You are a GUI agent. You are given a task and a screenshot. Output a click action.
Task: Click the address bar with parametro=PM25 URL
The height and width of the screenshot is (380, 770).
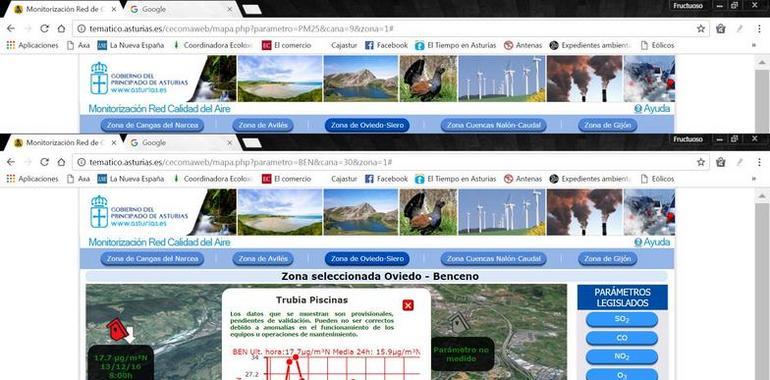390,28
